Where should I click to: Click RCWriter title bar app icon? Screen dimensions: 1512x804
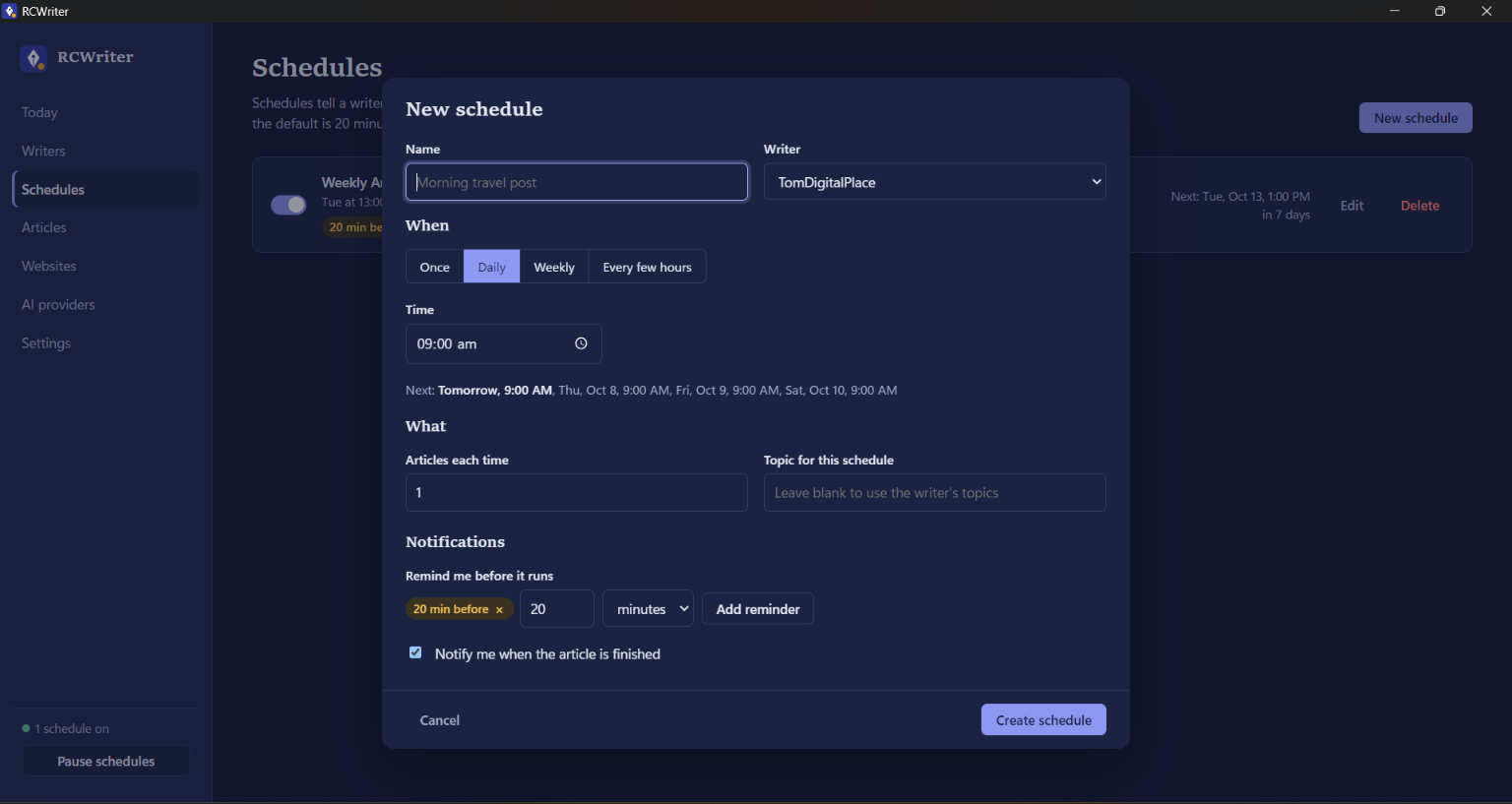tap(10, 11)
